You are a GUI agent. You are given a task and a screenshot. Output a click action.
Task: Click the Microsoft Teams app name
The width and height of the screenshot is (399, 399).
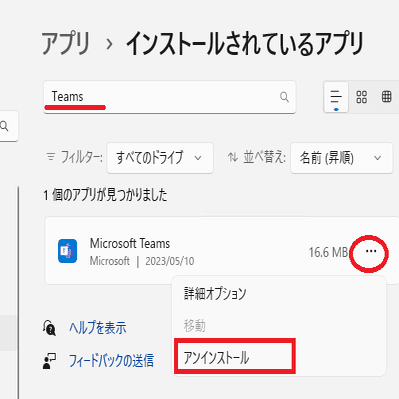coord(130,244)
